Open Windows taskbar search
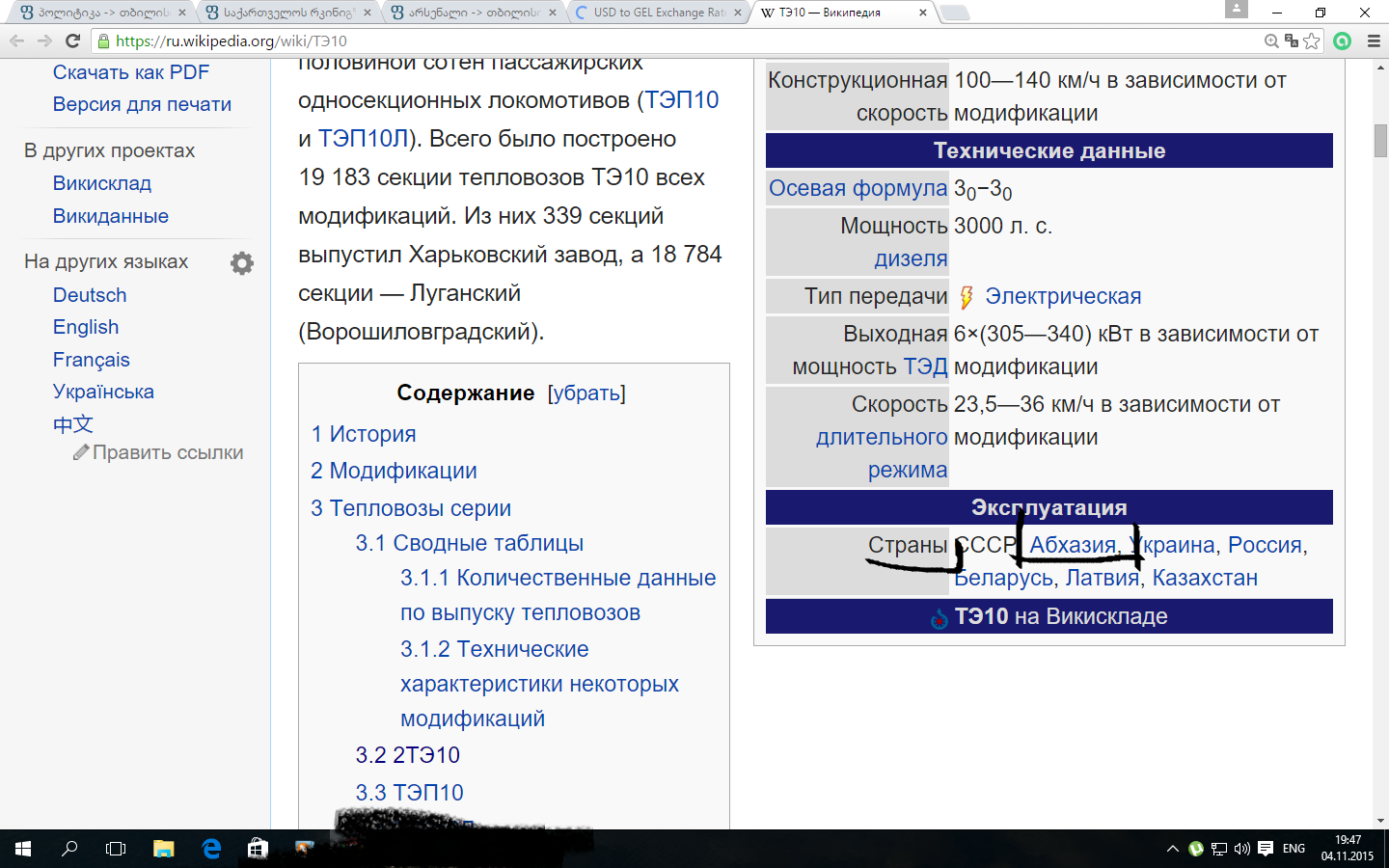This screenshot has width=1389, height=868. 69,849
